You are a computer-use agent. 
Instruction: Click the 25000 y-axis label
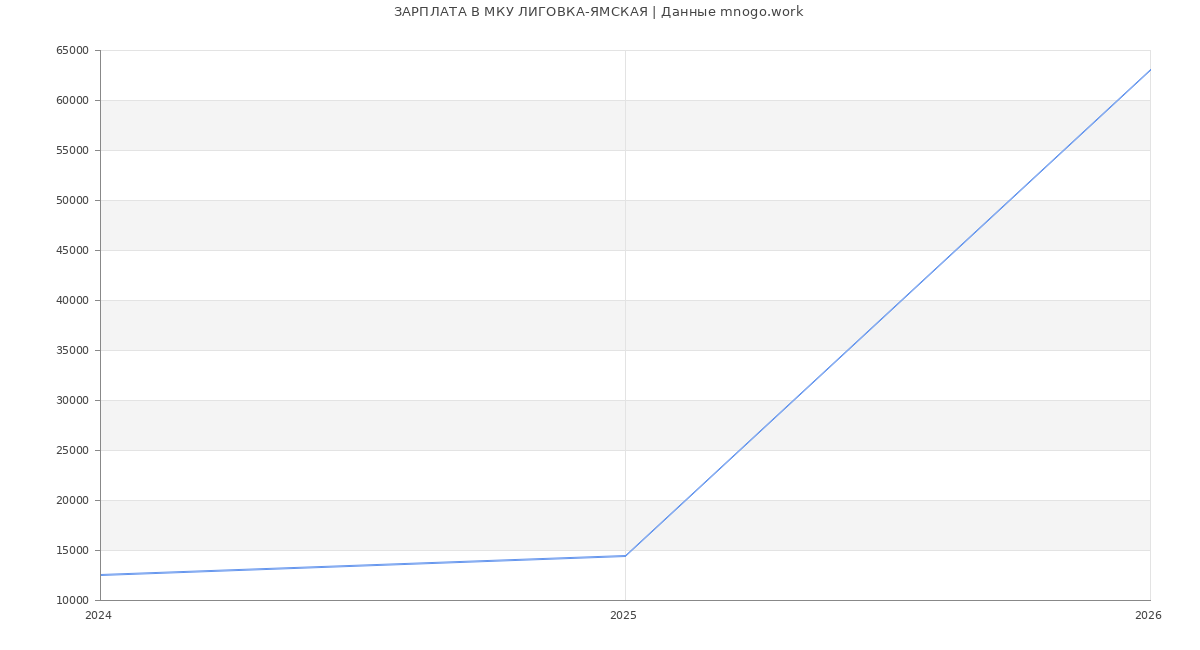[x=72, y=450]
